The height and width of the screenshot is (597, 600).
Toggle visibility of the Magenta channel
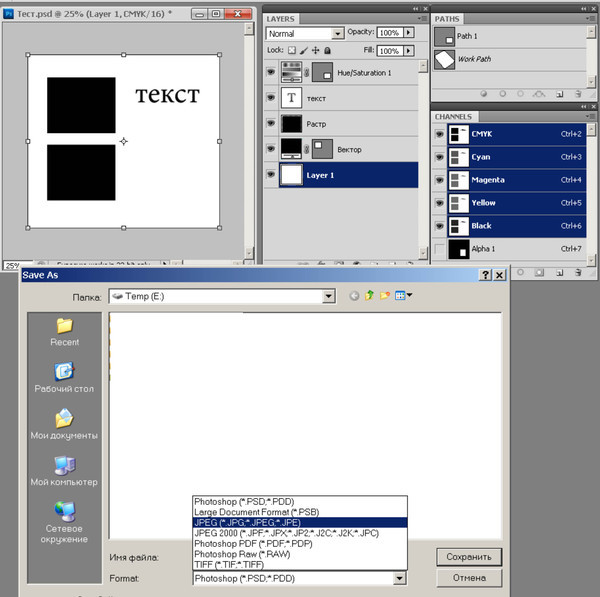pos(440,180)
